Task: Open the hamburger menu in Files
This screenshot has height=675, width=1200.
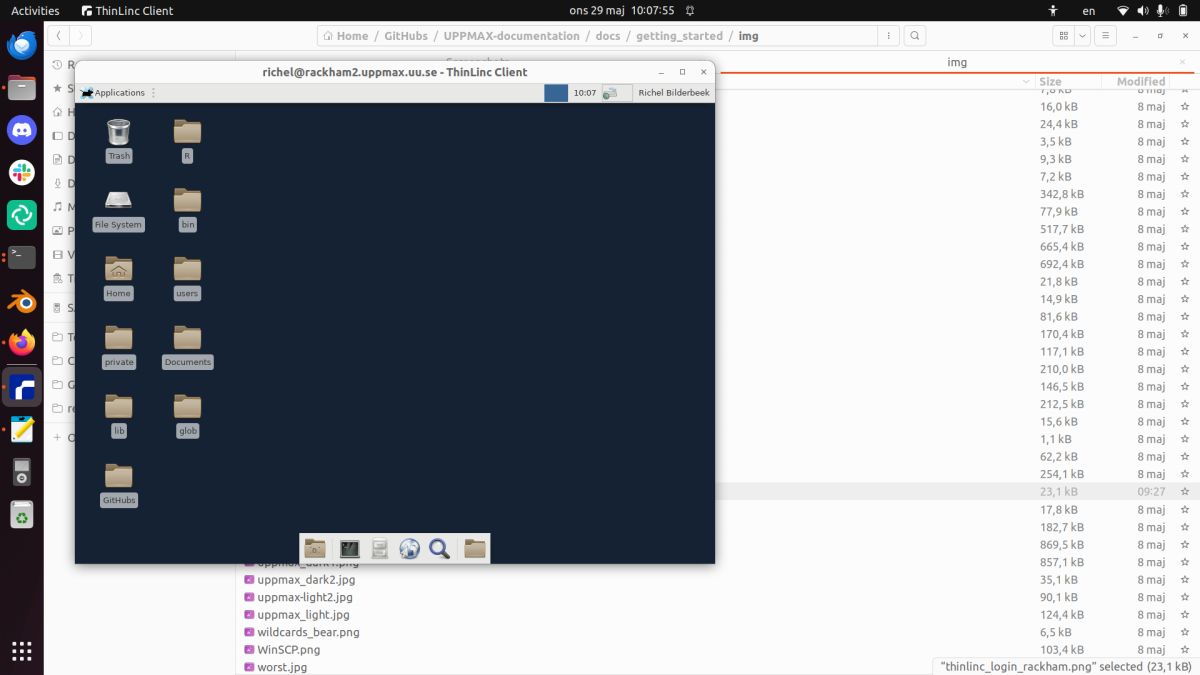Action: [x=1105, y=36]
